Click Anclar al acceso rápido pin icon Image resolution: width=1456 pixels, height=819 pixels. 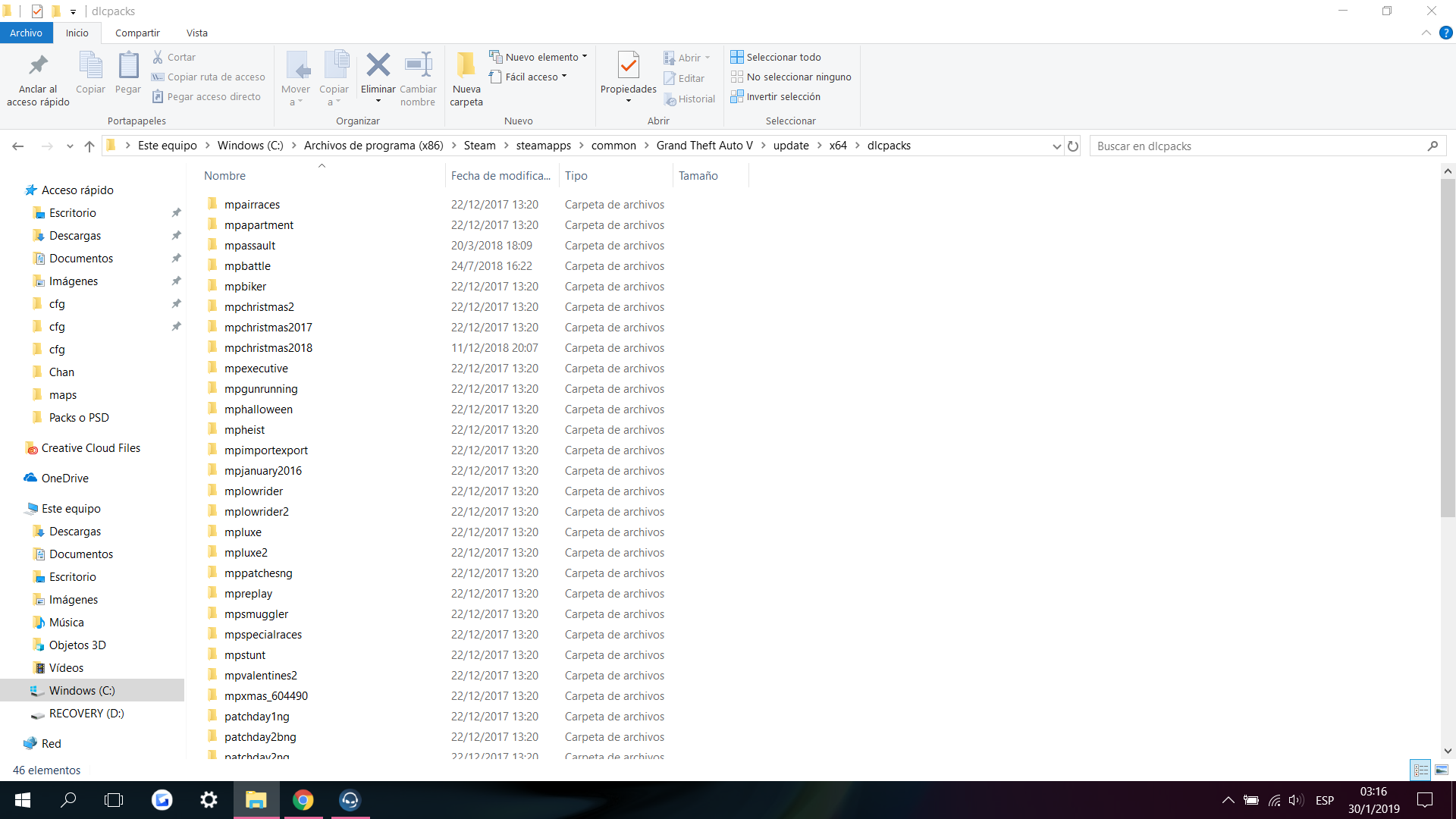(x=38, y=66)
